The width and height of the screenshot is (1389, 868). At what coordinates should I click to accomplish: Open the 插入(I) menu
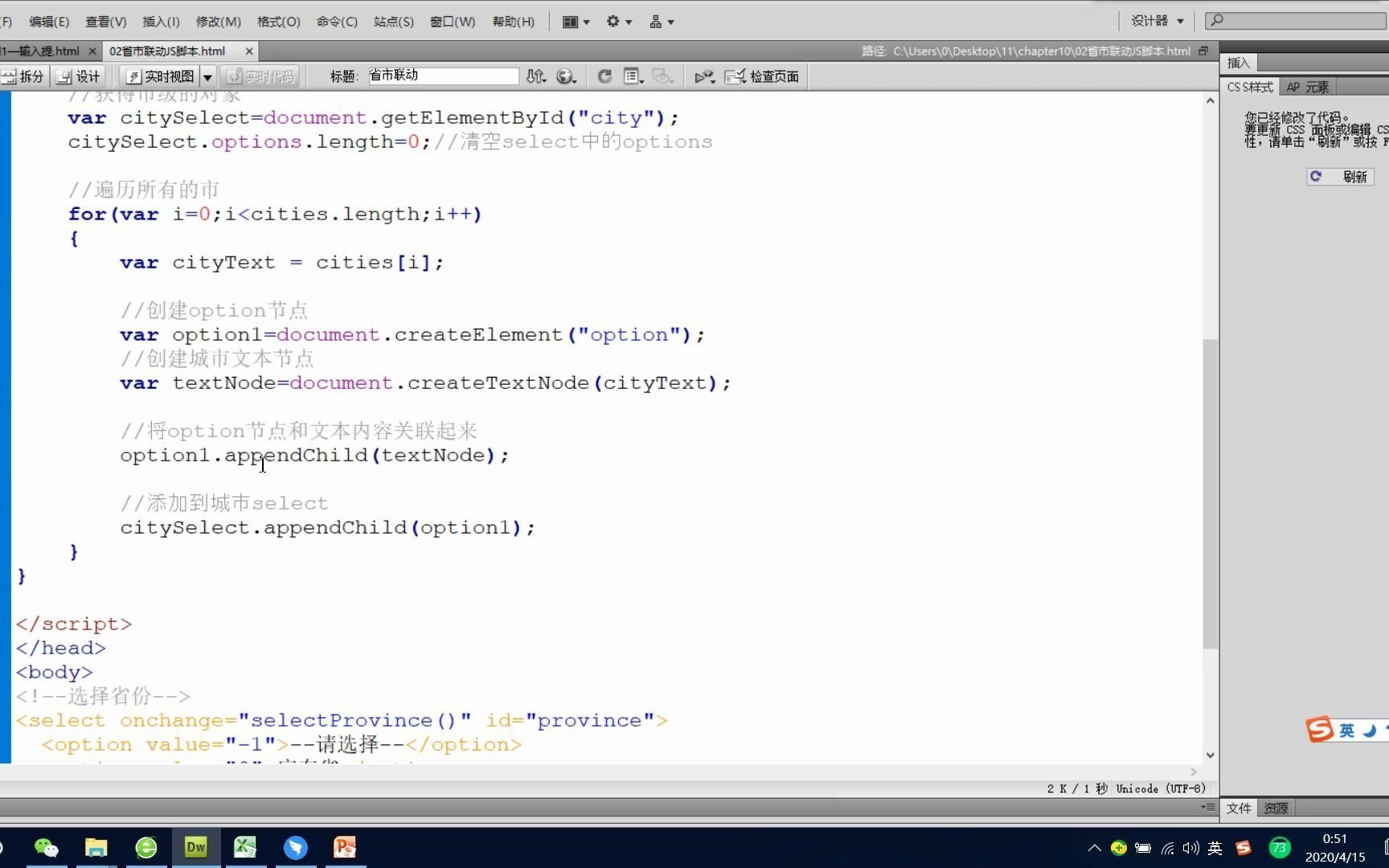click(x=161, y=22)
